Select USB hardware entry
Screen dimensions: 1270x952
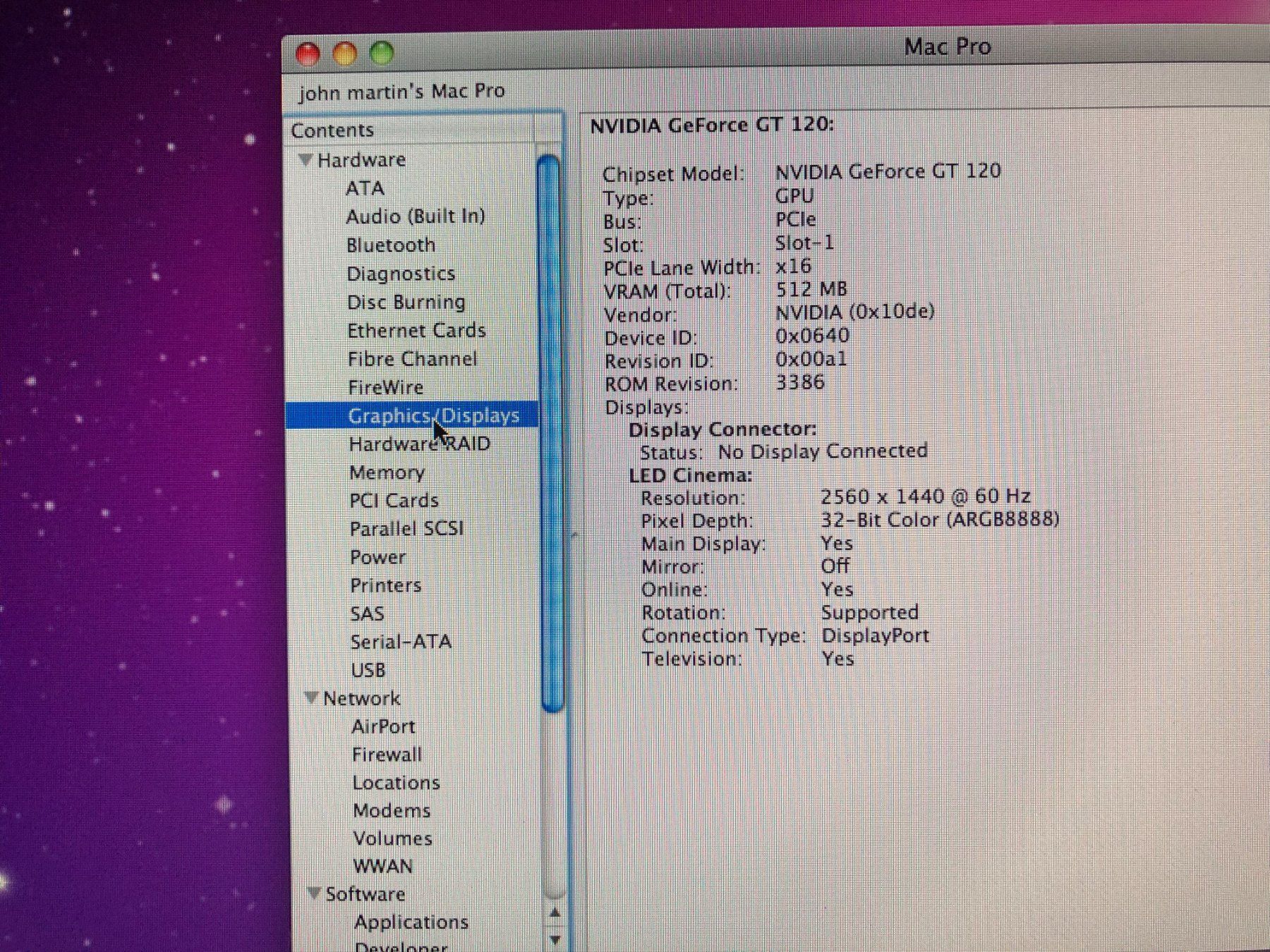tap(368, 670)
